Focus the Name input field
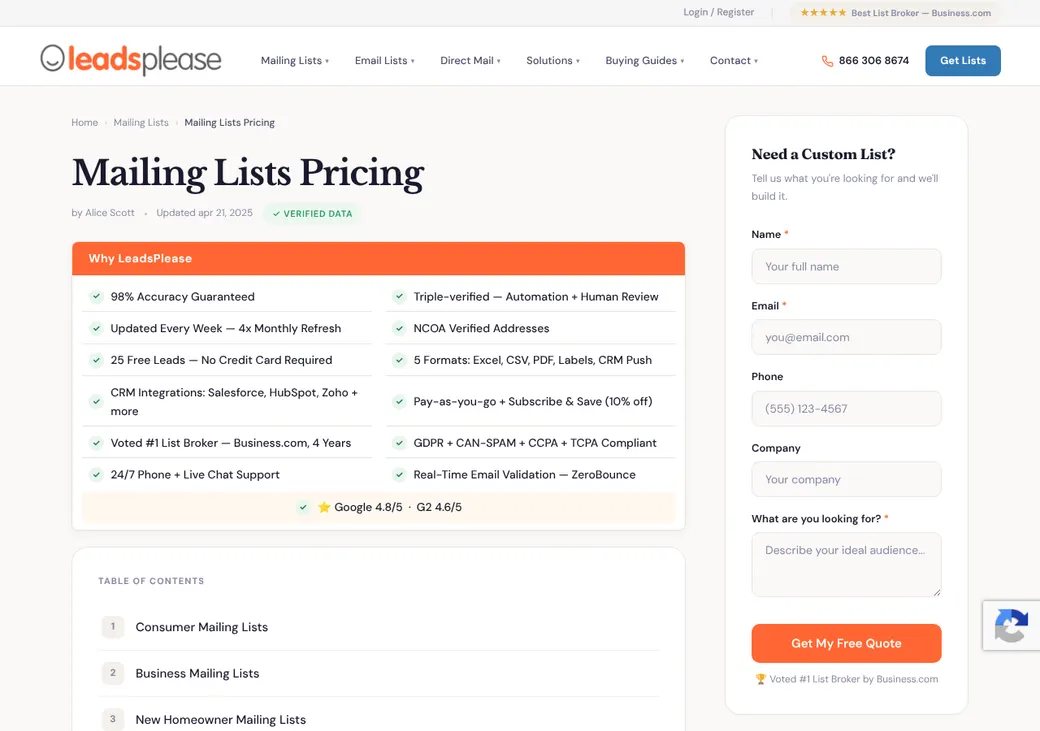 click(x=846, y=266)
